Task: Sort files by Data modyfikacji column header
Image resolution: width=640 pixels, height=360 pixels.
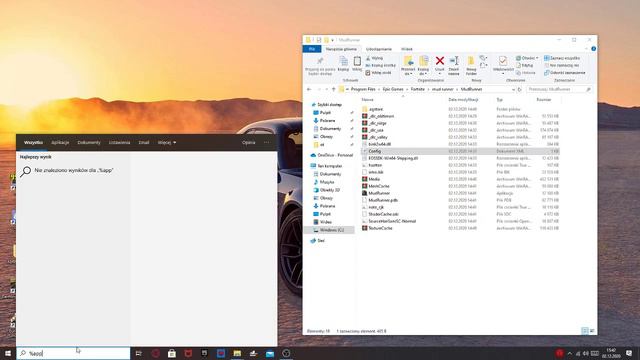Action: [x=463, y=100]
